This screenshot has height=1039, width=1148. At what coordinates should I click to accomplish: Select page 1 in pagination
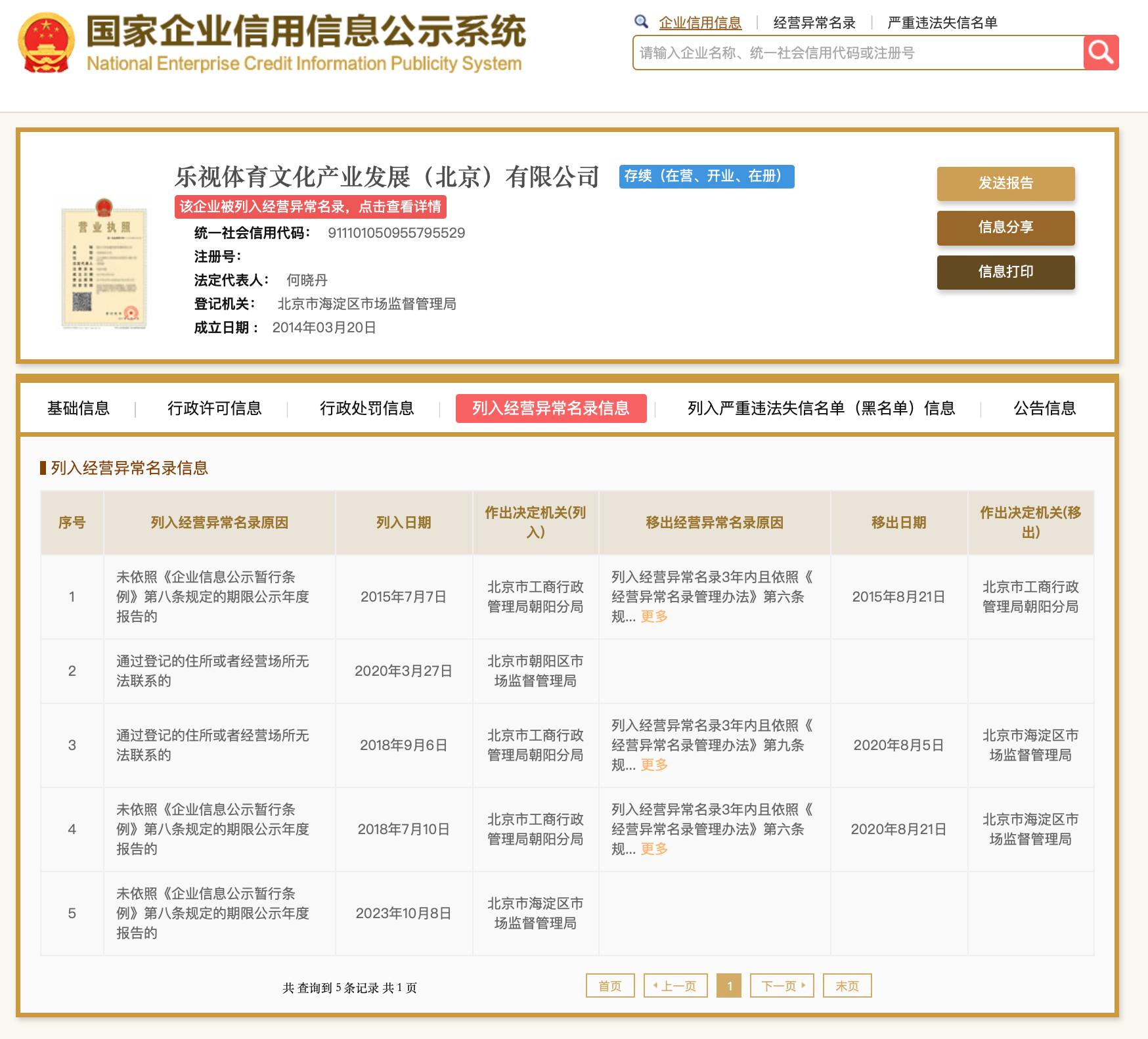pyautogui.click(x=729, y=986)
